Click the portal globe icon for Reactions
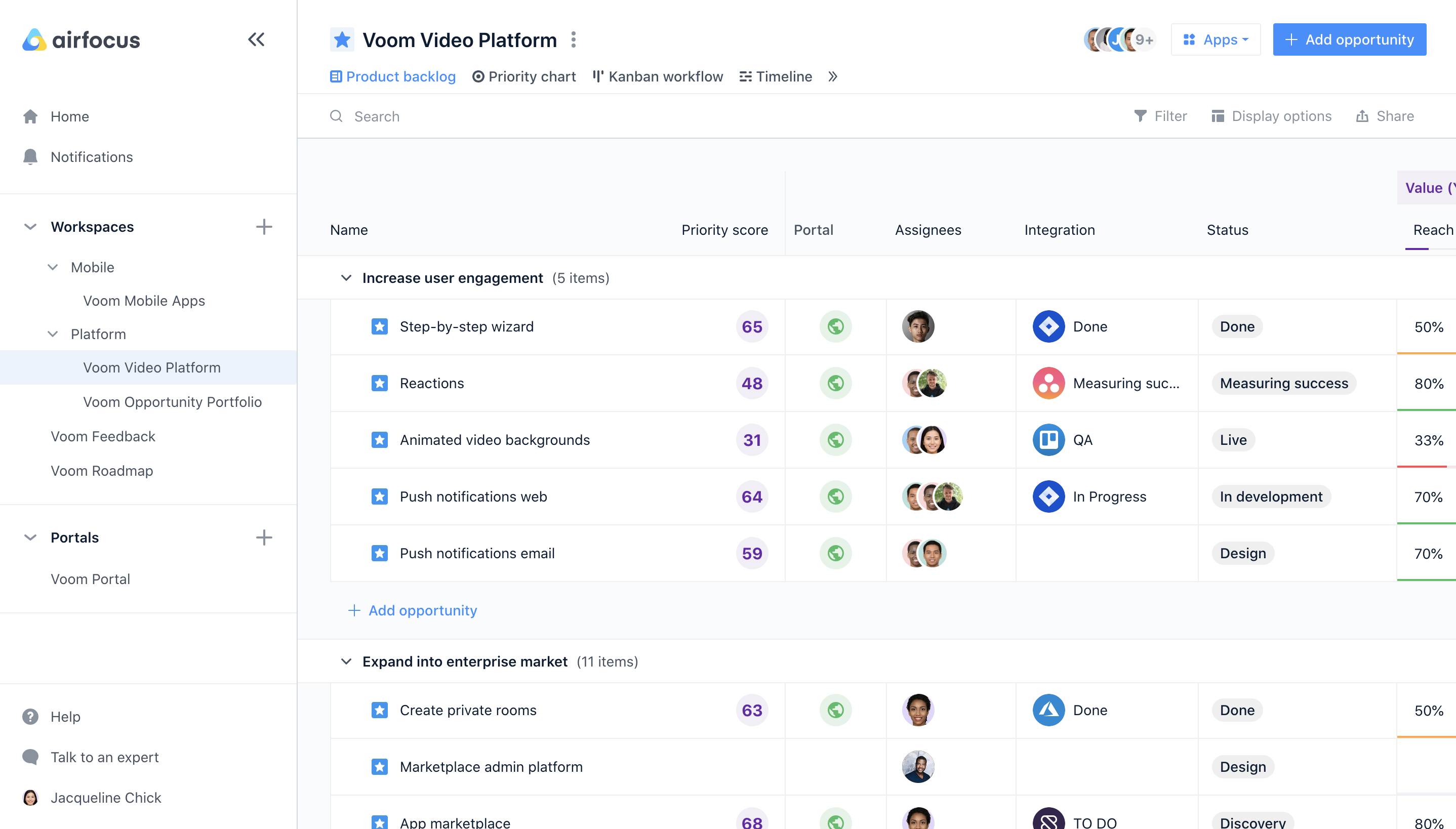 (835, 383)
